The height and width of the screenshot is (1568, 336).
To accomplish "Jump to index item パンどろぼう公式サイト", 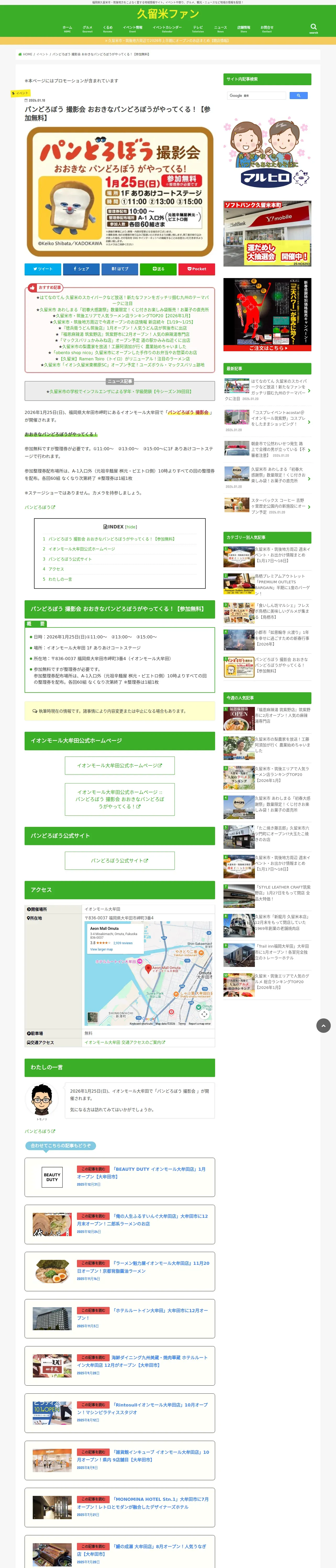I will tap(70, 559).
